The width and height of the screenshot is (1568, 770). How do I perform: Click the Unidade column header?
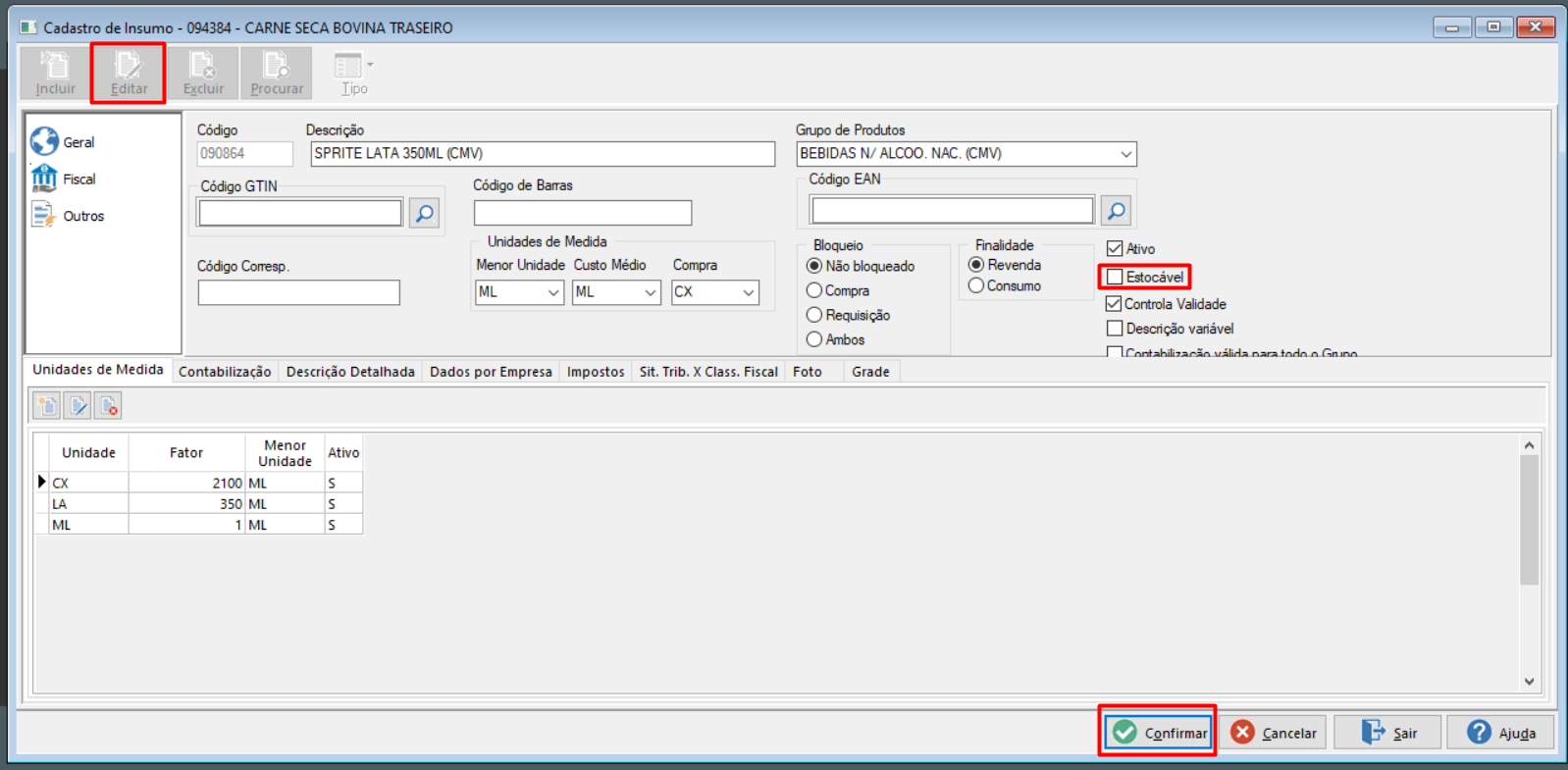coord(89,453)
